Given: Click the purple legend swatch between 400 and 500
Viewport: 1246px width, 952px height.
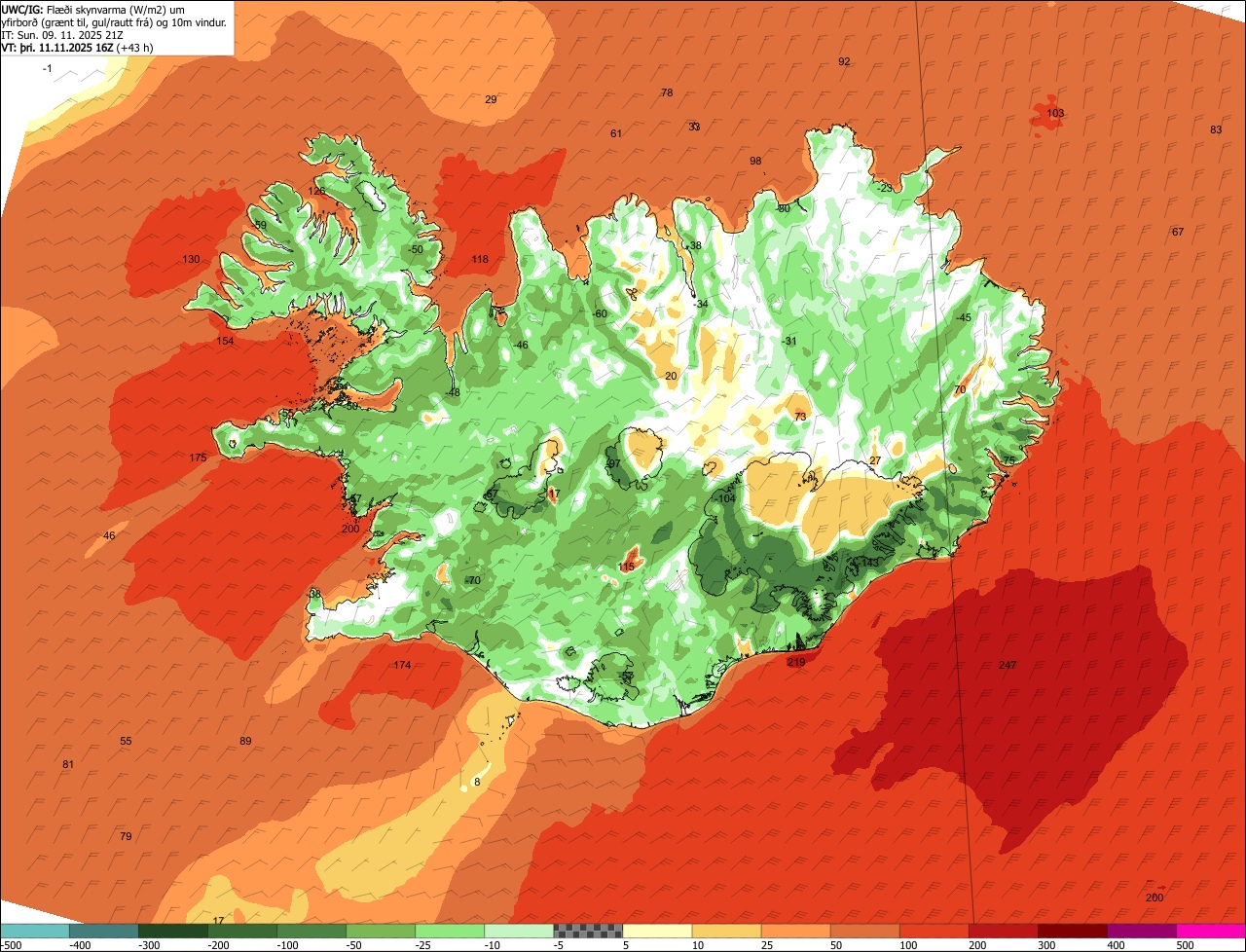Looking at the screenshot, I should pyautogui.click(x=1142, y=931).
